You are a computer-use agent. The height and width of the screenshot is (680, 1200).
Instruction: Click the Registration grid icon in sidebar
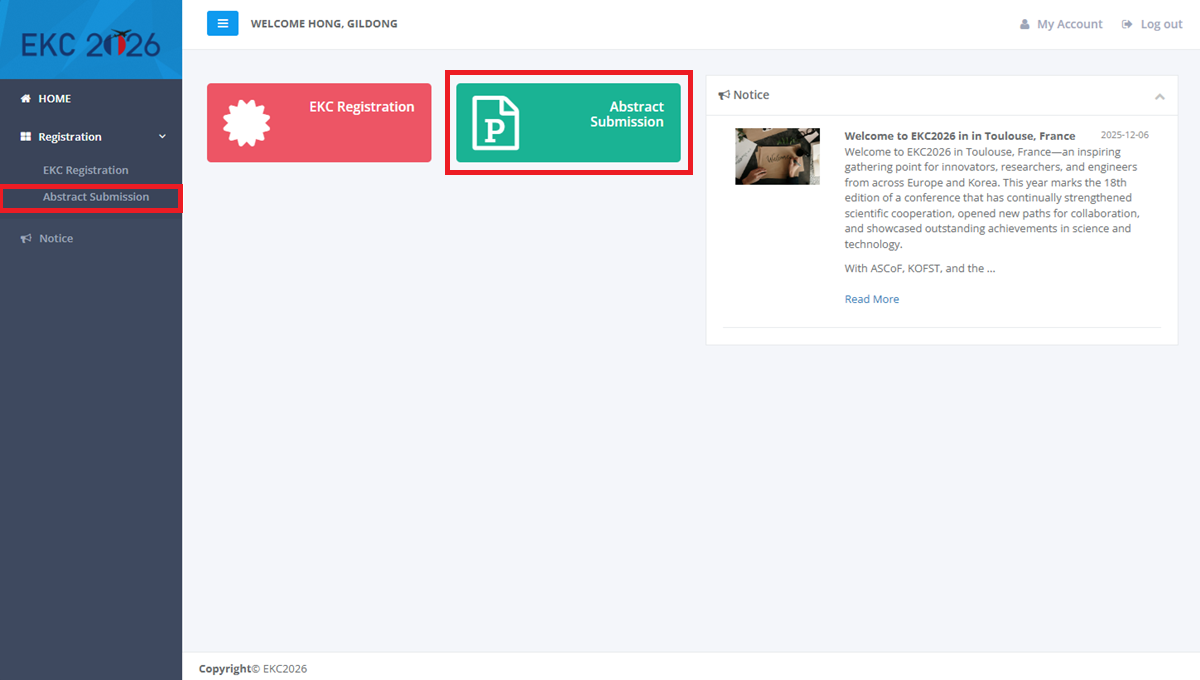coord(26,137)
